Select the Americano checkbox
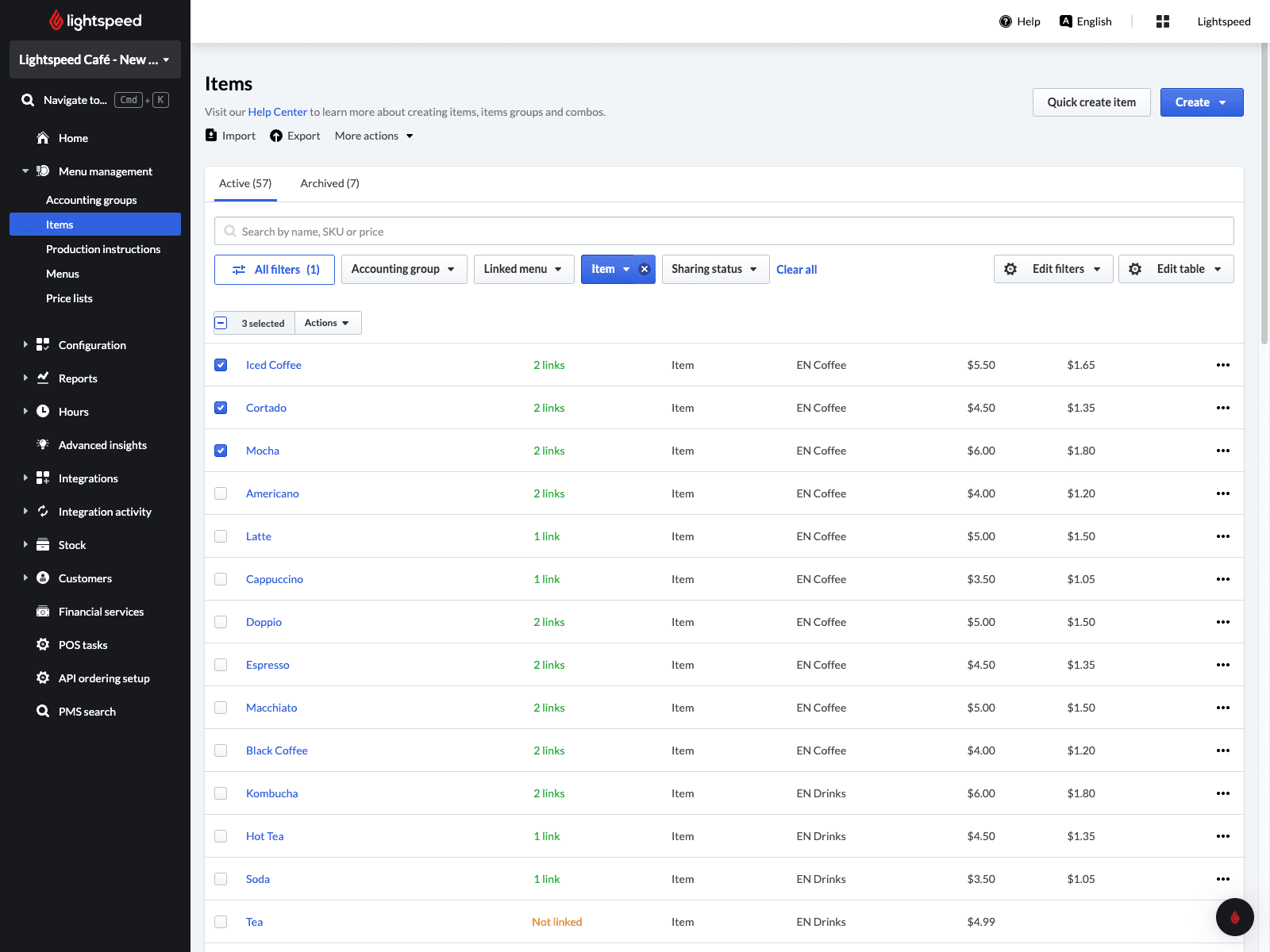This screenshot has width=1270, height=952. click(221, 493)
